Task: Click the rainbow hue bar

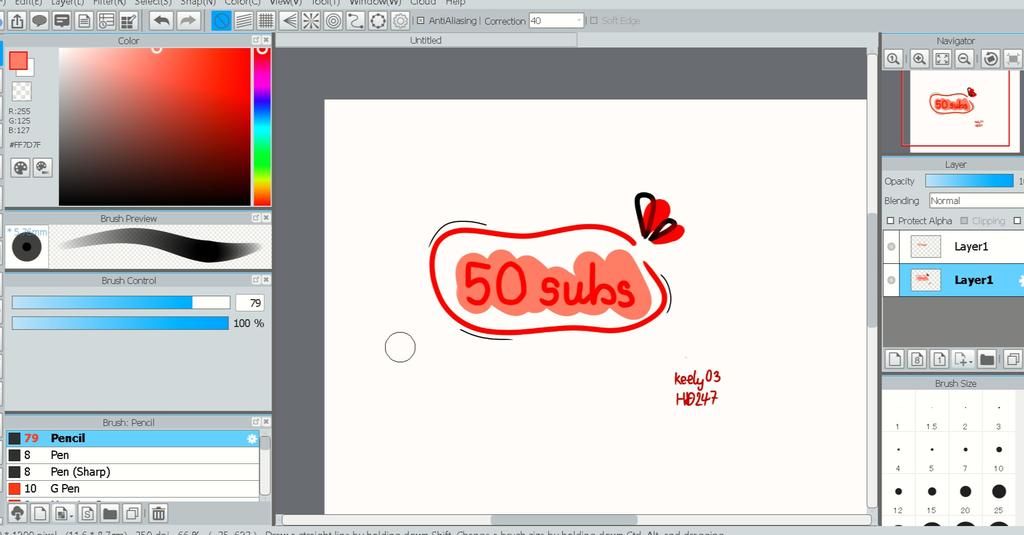Action: 262,127
